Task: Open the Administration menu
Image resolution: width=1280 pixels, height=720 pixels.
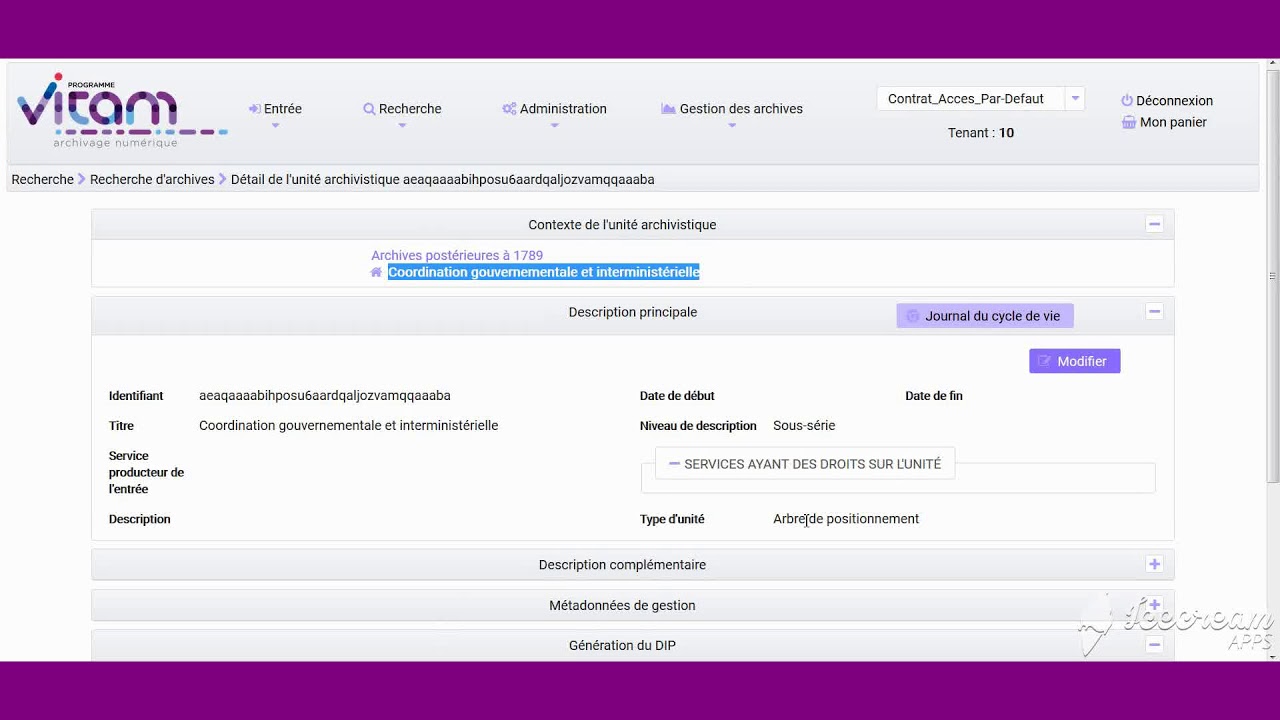Action: coord(554,109)
